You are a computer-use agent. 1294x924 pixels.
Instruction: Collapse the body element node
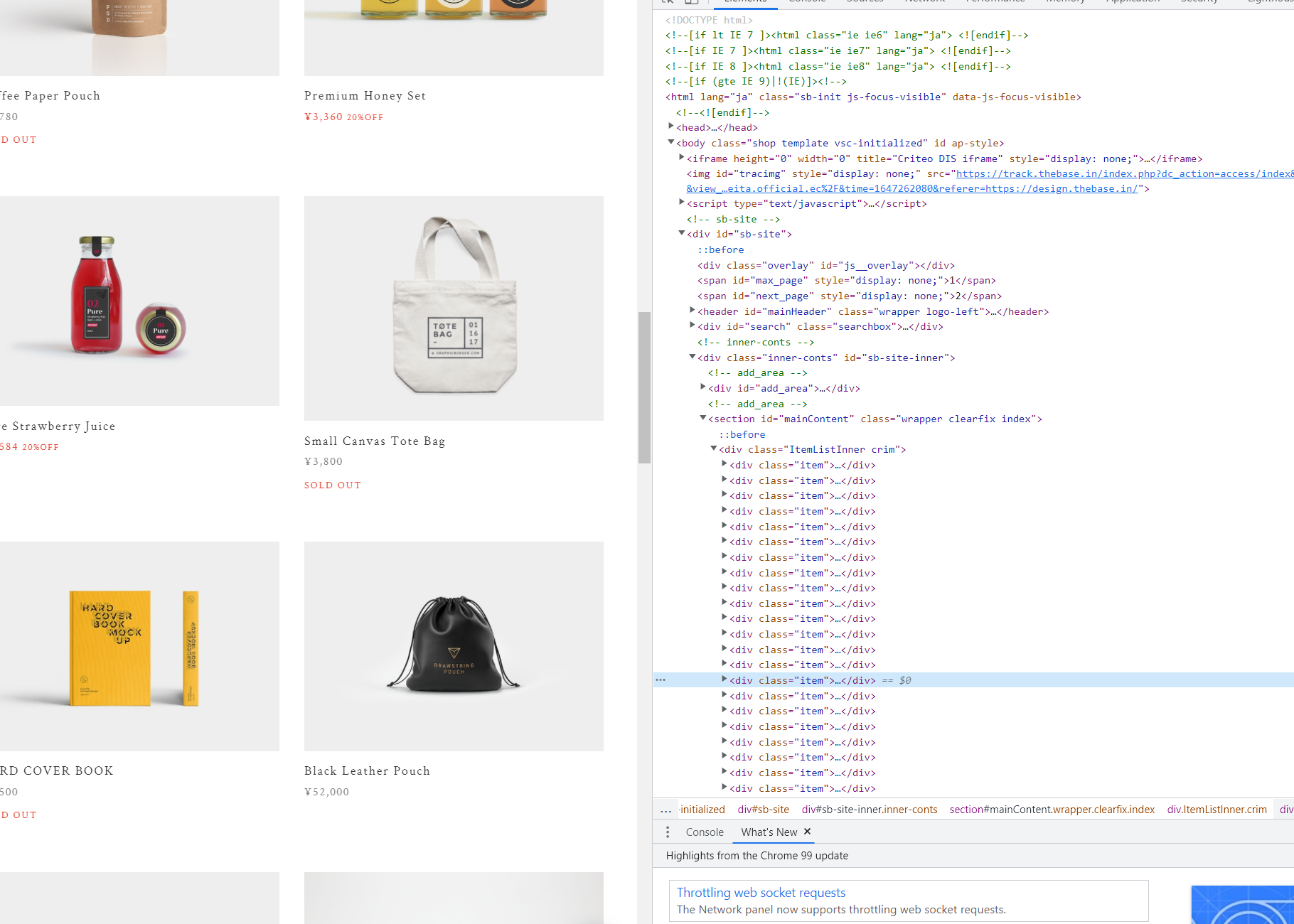pyautogui.click(x=670, y=142)
